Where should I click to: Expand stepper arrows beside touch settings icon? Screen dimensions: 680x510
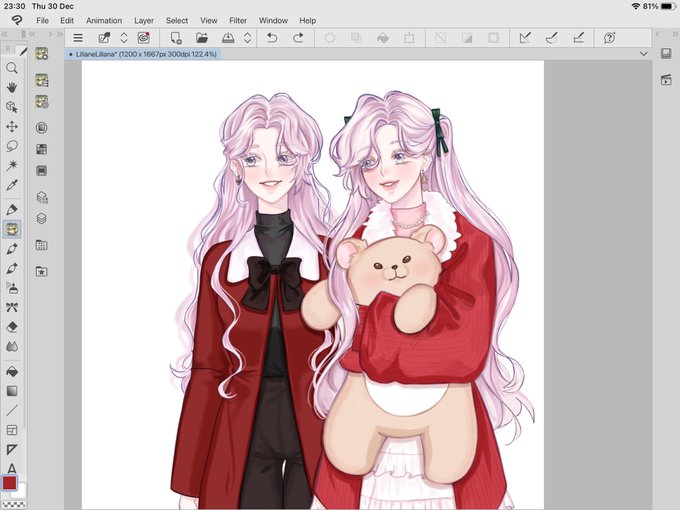[x=124, y=38]
